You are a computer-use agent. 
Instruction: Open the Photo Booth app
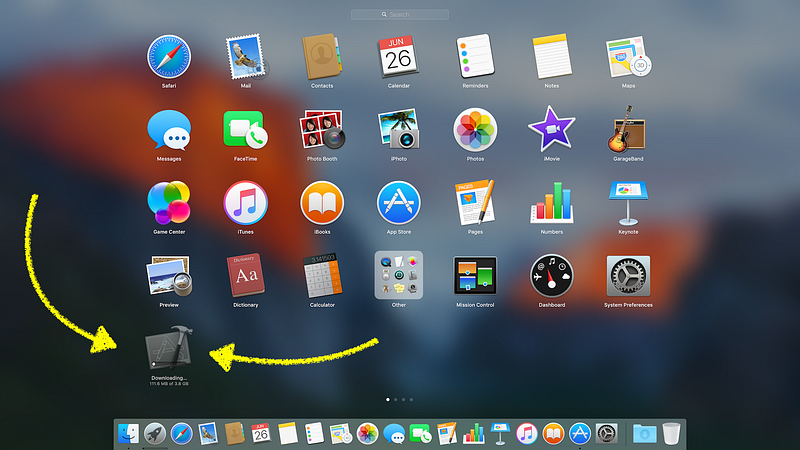322,130
